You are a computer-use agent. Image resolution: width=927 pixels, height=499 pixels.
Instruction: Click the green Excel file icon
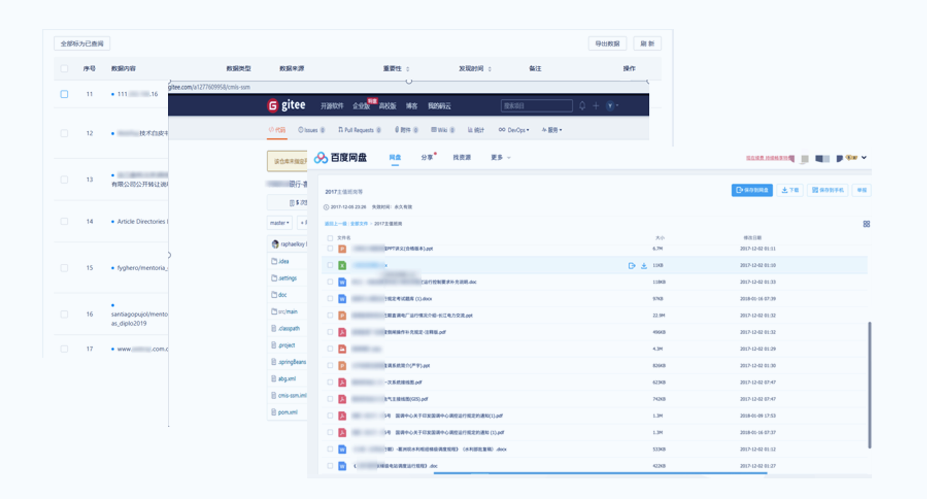click(x=342, y=265)
